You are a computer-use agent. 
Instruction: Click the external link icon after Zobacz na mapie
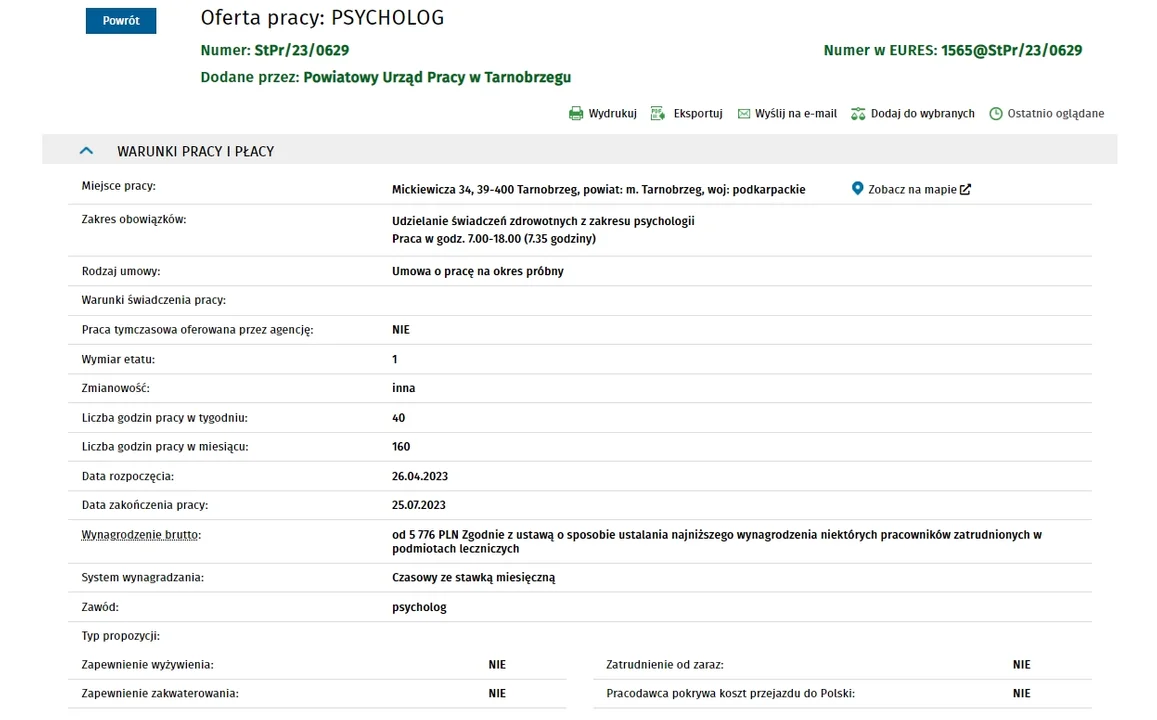pyautogui.click(x=965, y=190)
